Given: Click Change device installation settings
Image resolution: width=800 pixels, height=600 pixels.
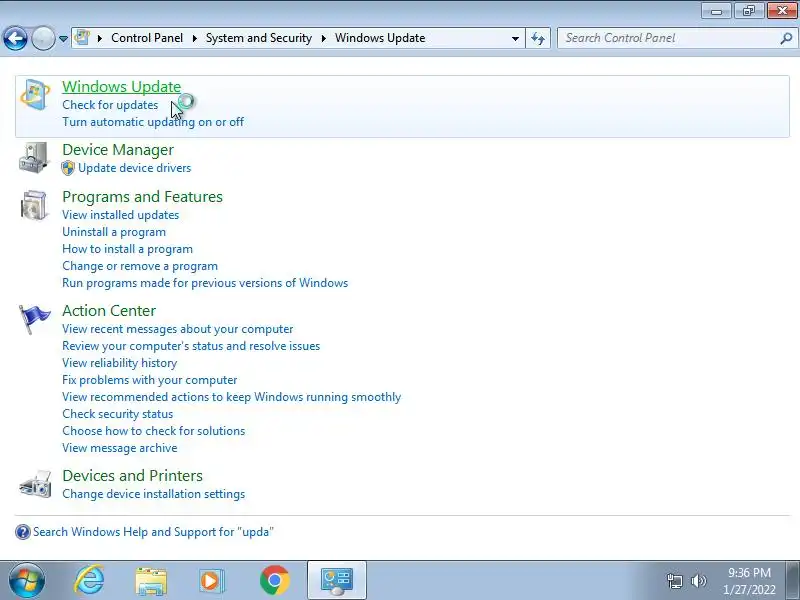Looking at the screenshot, I should tap(154, 494).
